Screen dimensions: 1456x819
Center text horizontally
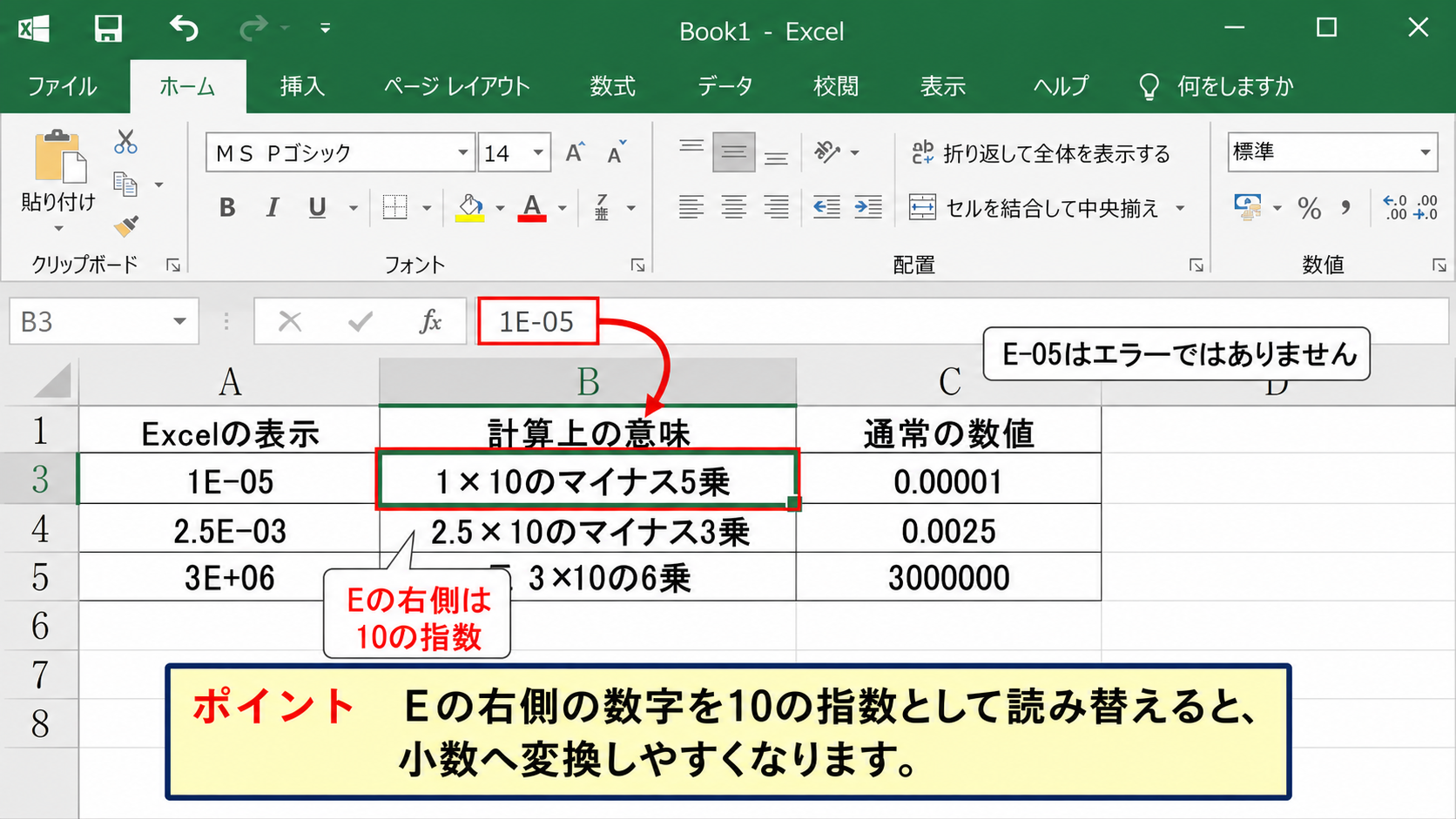point(733,207)
